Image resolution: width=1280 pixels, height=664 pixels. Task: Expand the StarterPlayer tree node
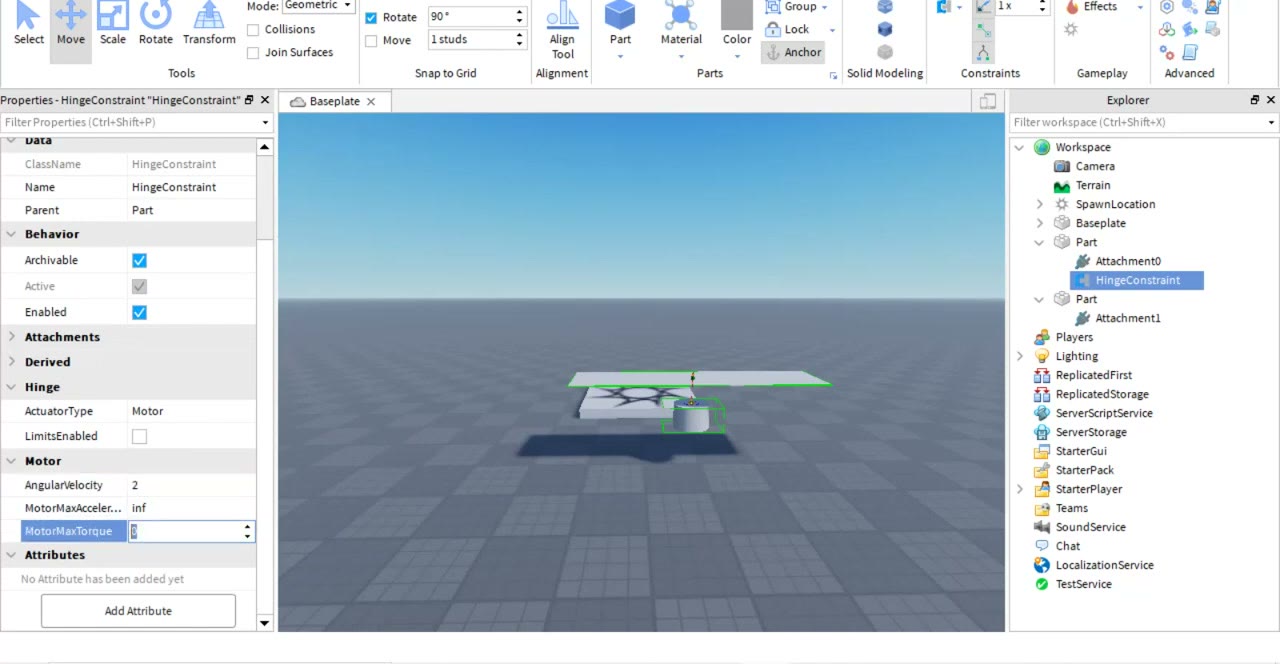point(1020,489)
